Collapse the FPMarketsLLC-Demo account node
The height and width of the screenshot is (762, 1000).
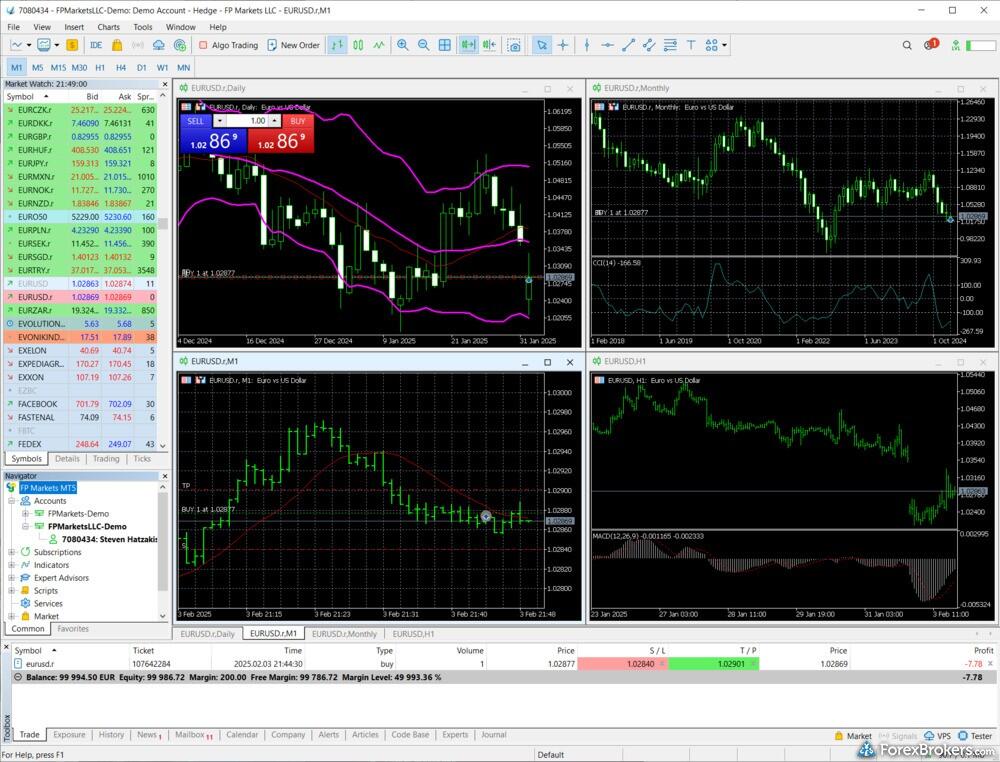(25, 526)
